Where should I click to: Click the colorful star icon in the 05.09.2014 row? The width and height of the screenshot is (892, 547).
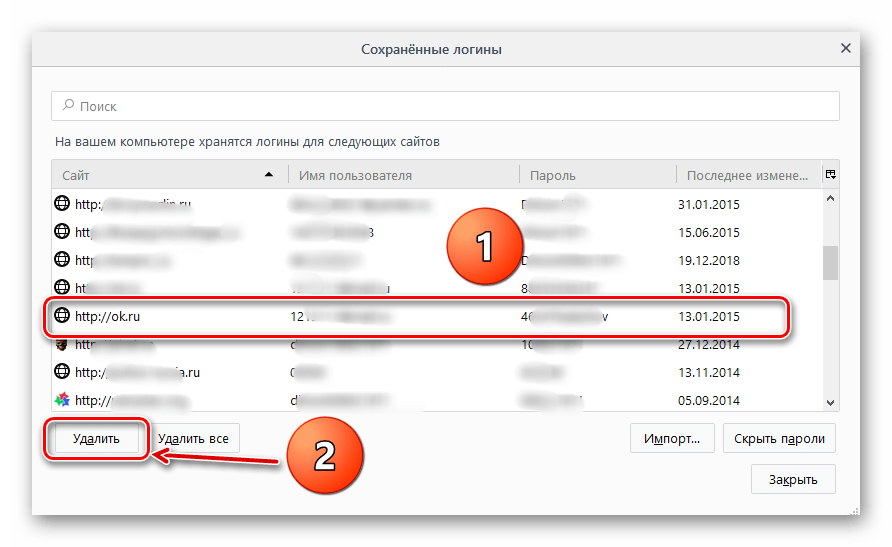(62, 400)
